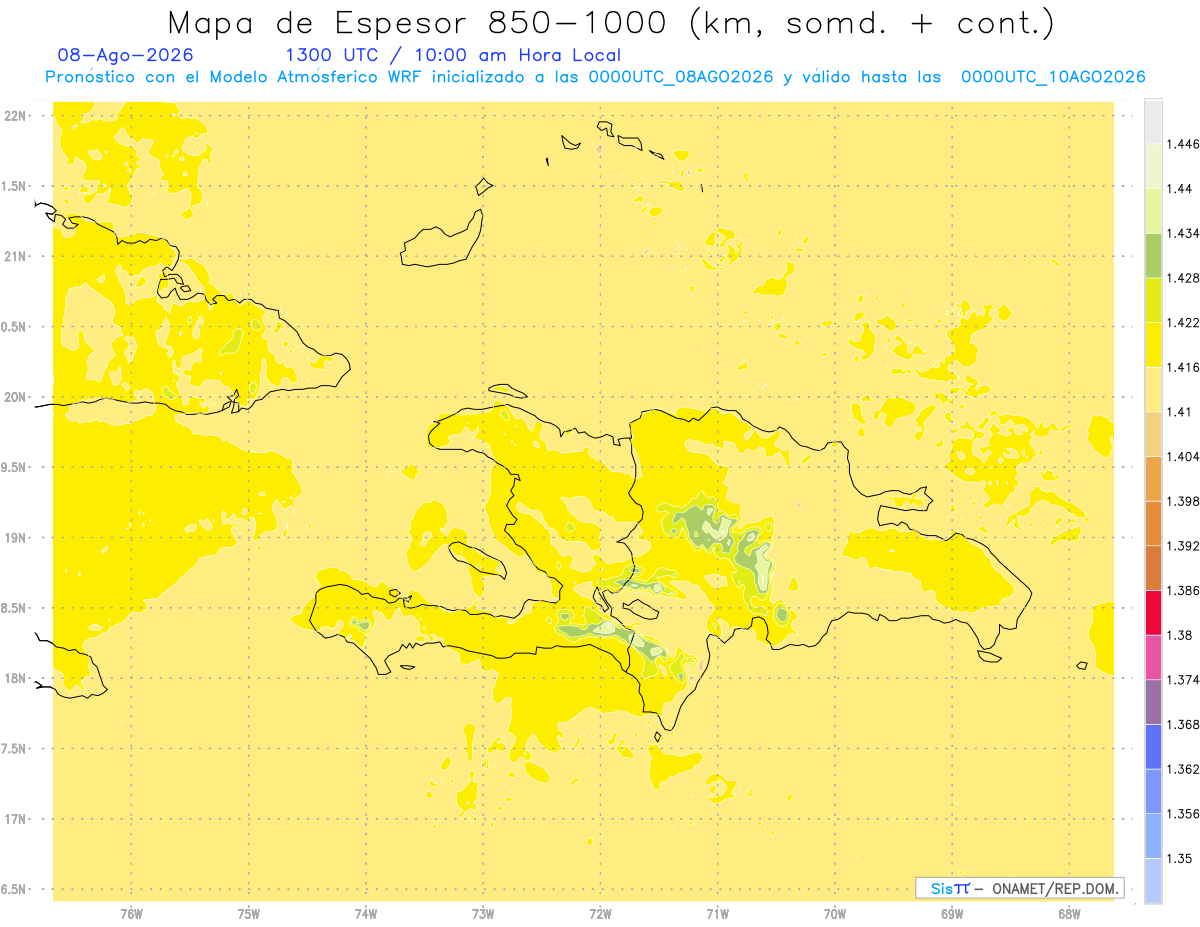Click the orange legend swatch between 1.398 and 1.404
The image size is (1200, 927).
pyautogui.click(x=1153, y=478)
